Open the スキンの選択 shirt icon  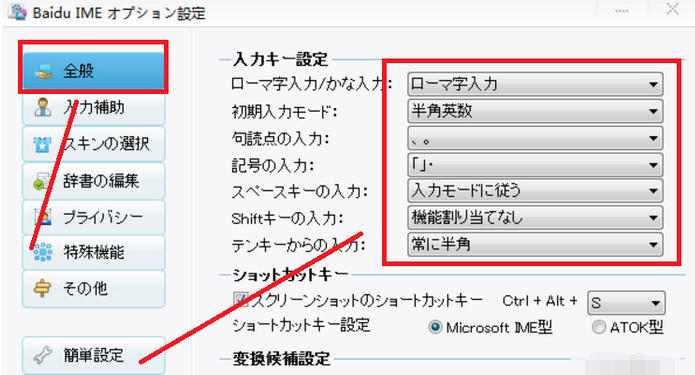(43, 144)
